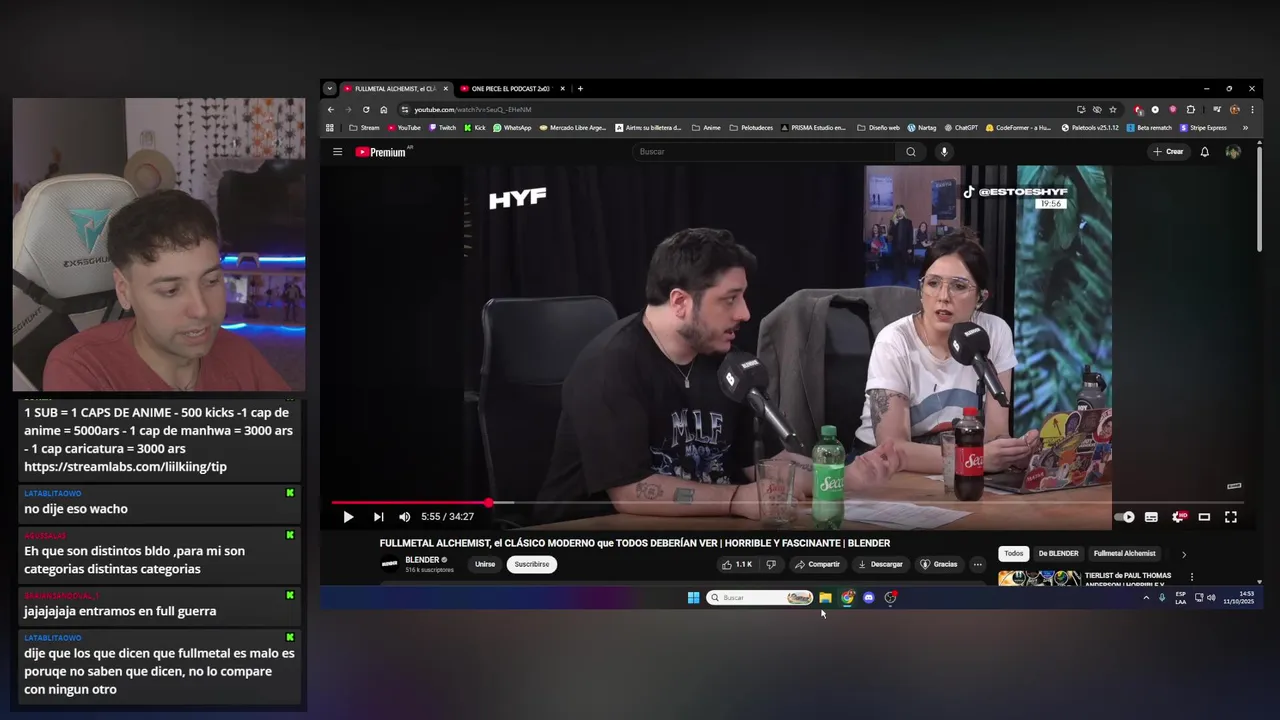Open the Anime bookmark folder
The image size is (1280, 720).
point(706,128)
